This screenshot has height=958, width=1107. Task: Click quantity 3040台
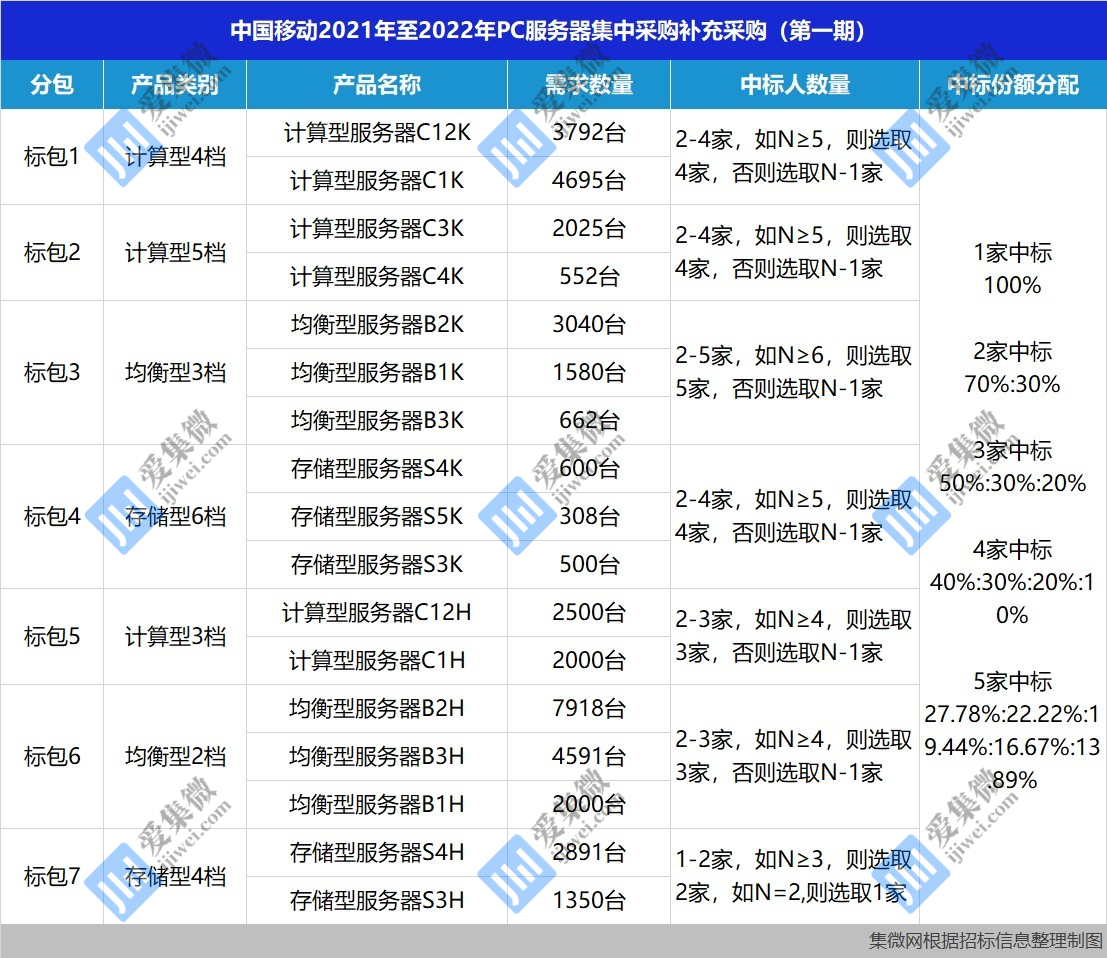click(x=589, y=324)
